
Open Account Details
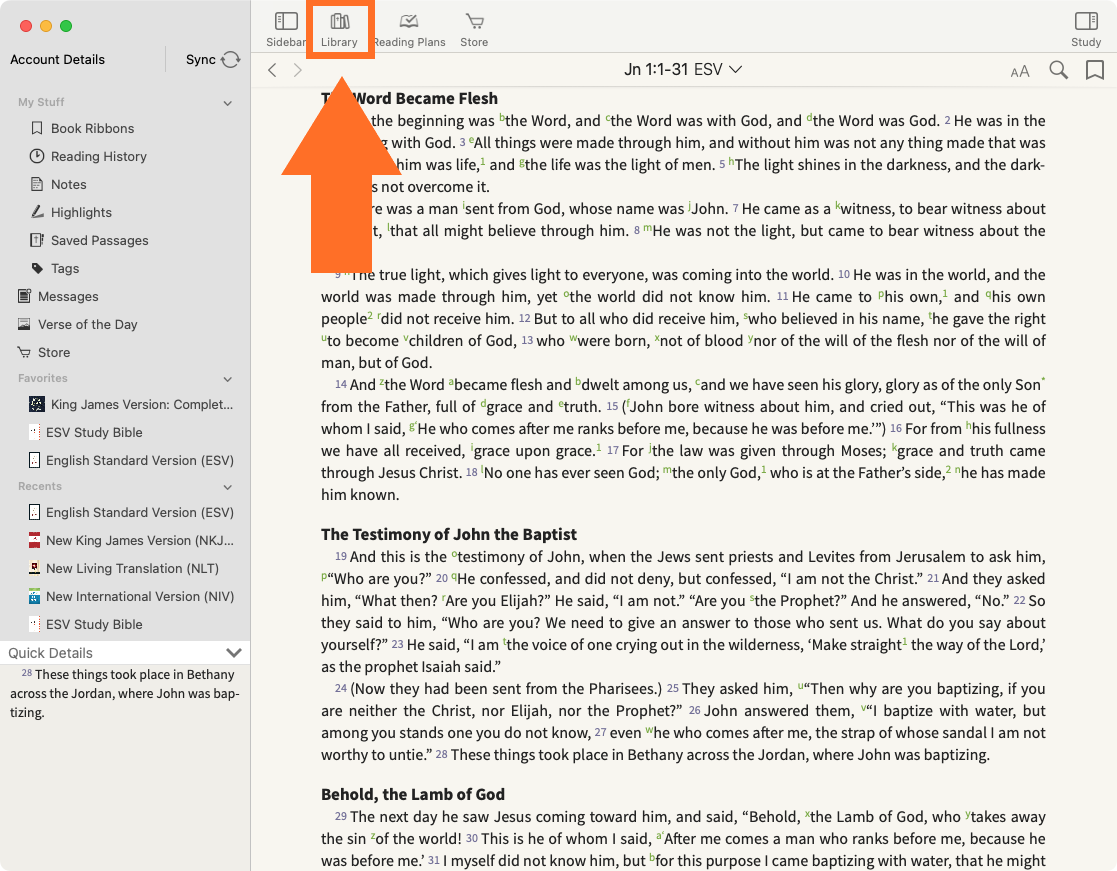[58, 59]
